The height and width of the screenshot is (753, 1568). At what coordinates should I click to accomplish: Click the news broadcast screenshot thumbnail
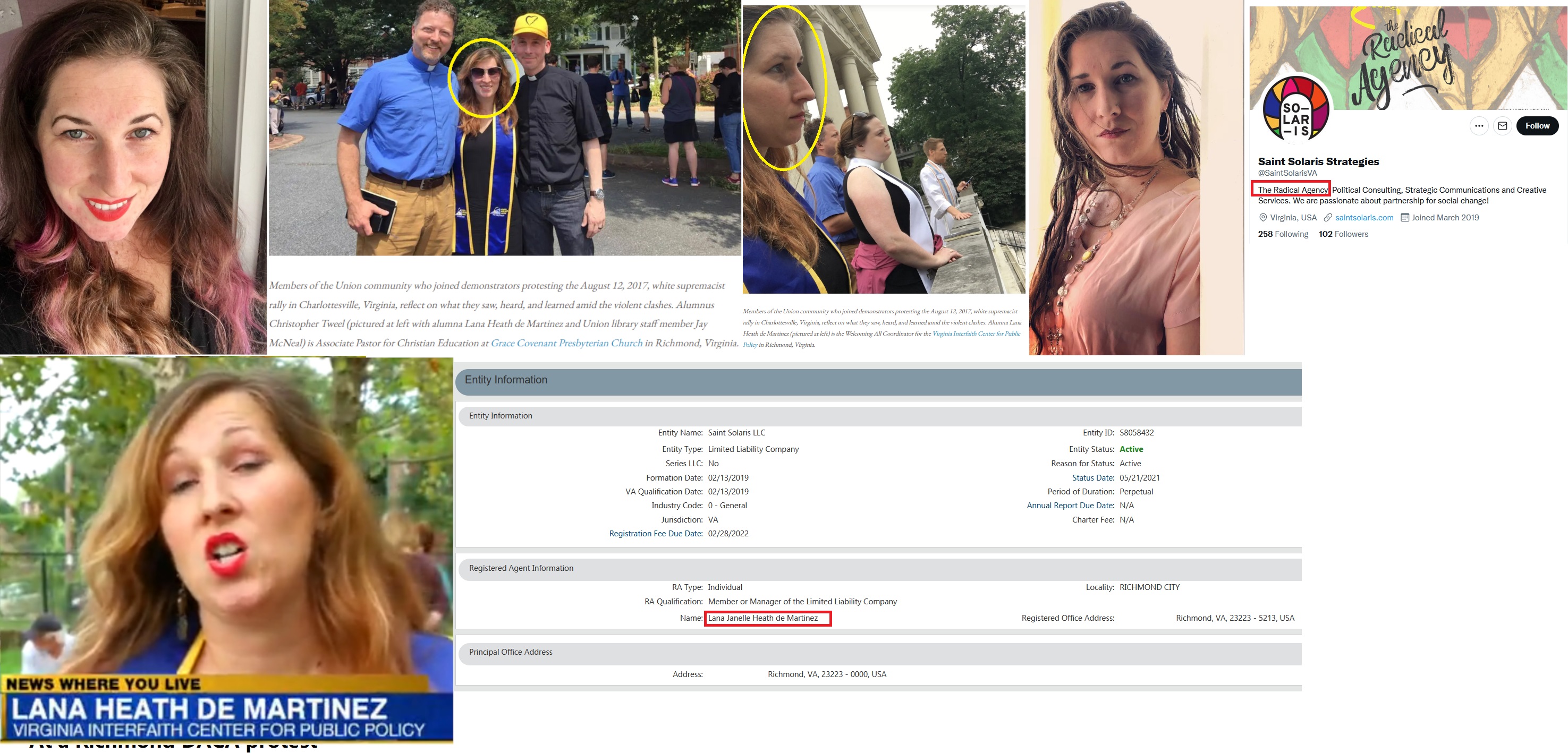226,547
